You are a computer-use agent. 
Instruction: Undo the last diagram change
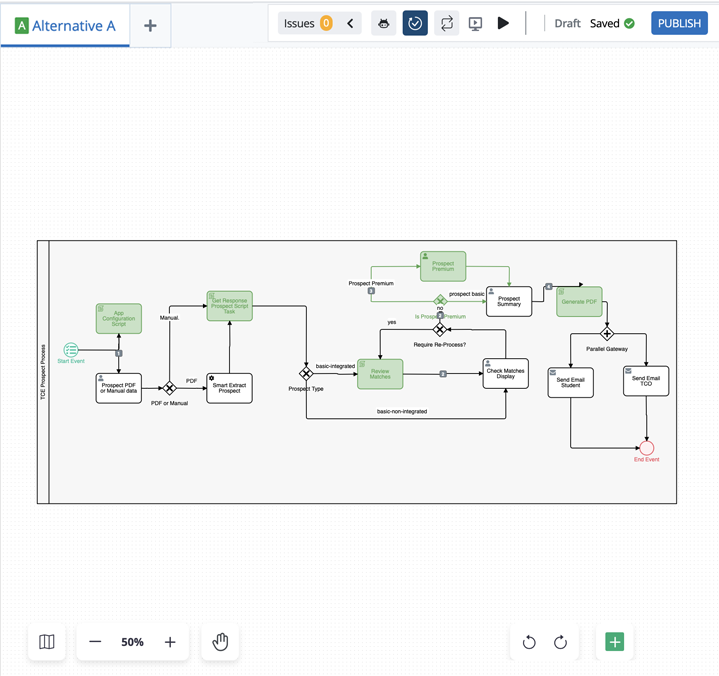(x=529, y=642)
